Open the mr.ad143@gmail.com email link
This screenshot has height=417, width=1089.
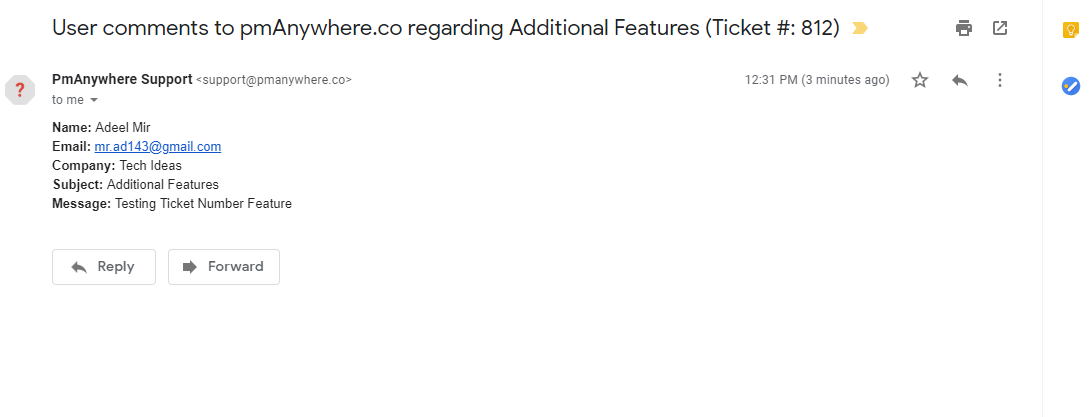pos(158,146)
